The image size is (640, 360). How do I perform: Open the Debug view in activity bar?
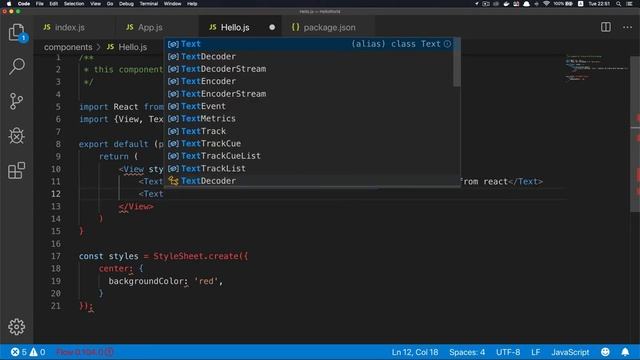tap(16, 136)
